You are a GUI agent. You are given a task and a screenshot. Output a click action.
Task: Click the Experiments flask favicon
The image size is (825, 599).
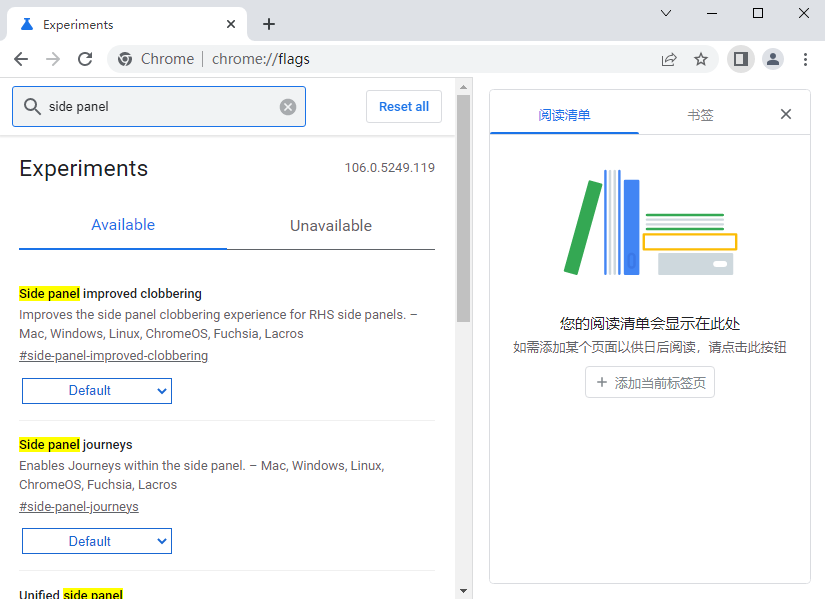click(x=27, y=24)
